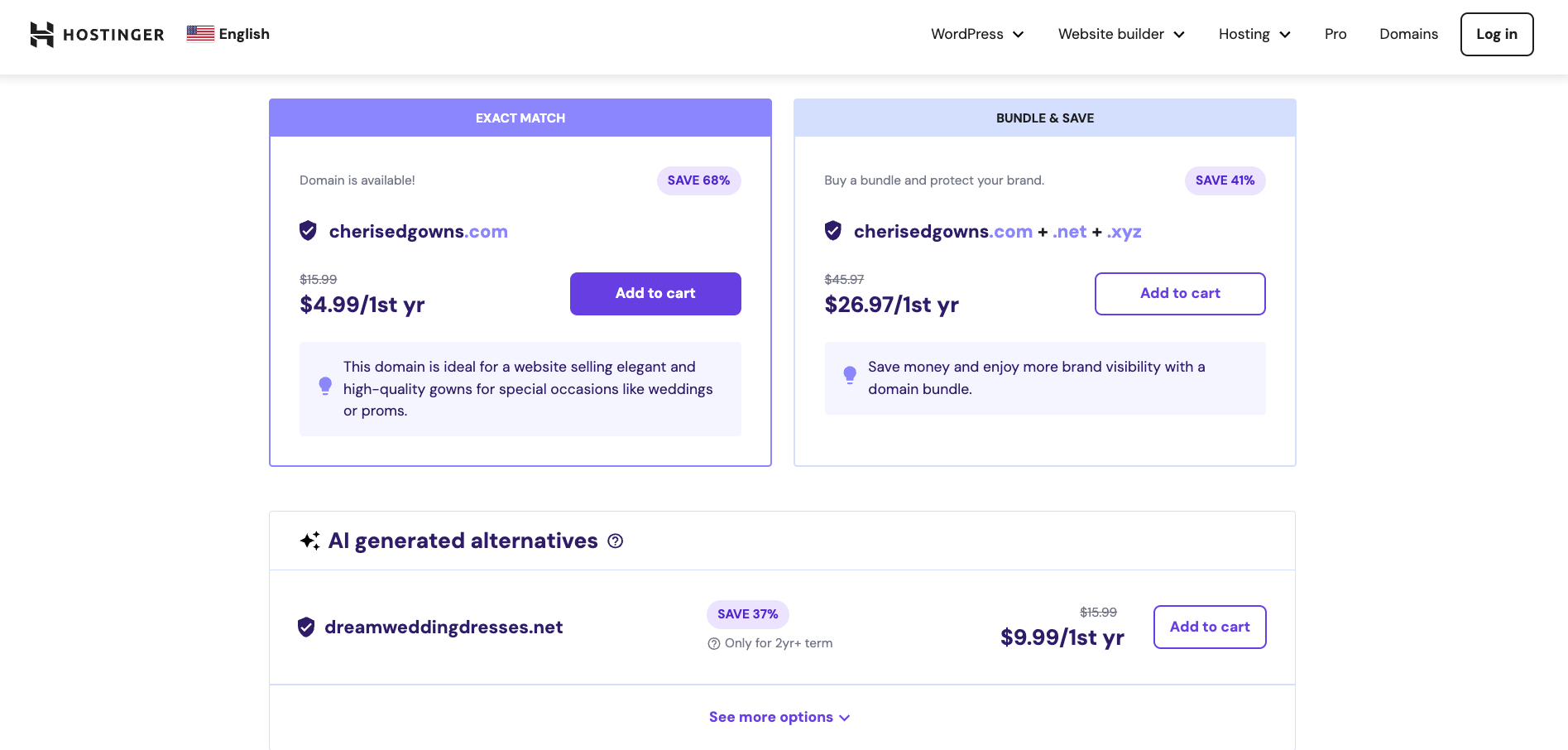Click the shield beside dreamweddingdresses.net

pyautogui.click(x=307, y=627)
